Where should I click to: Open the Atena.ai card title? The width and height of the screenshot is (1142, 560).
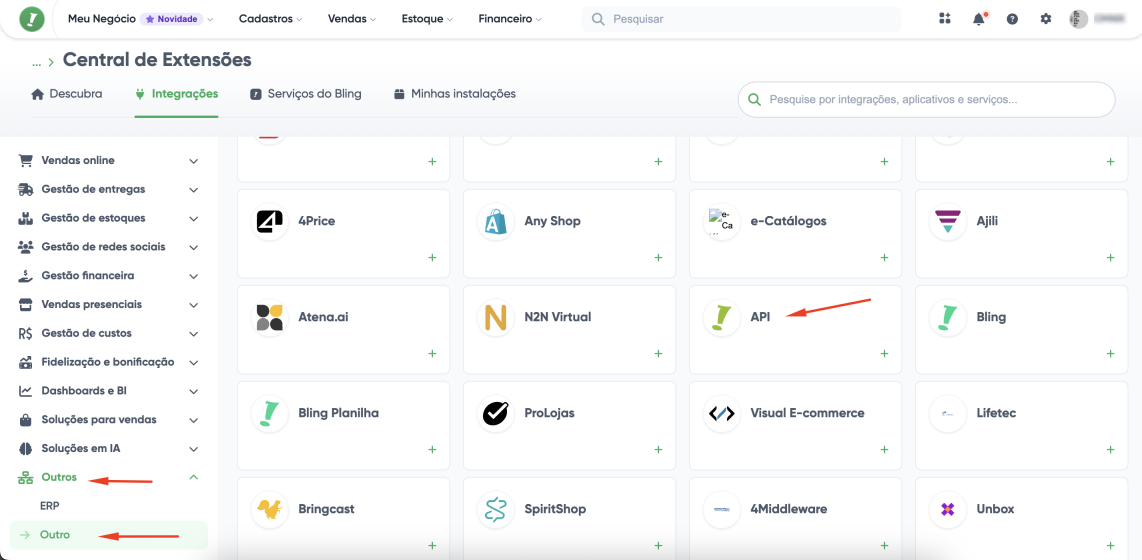tap(323, 318)
